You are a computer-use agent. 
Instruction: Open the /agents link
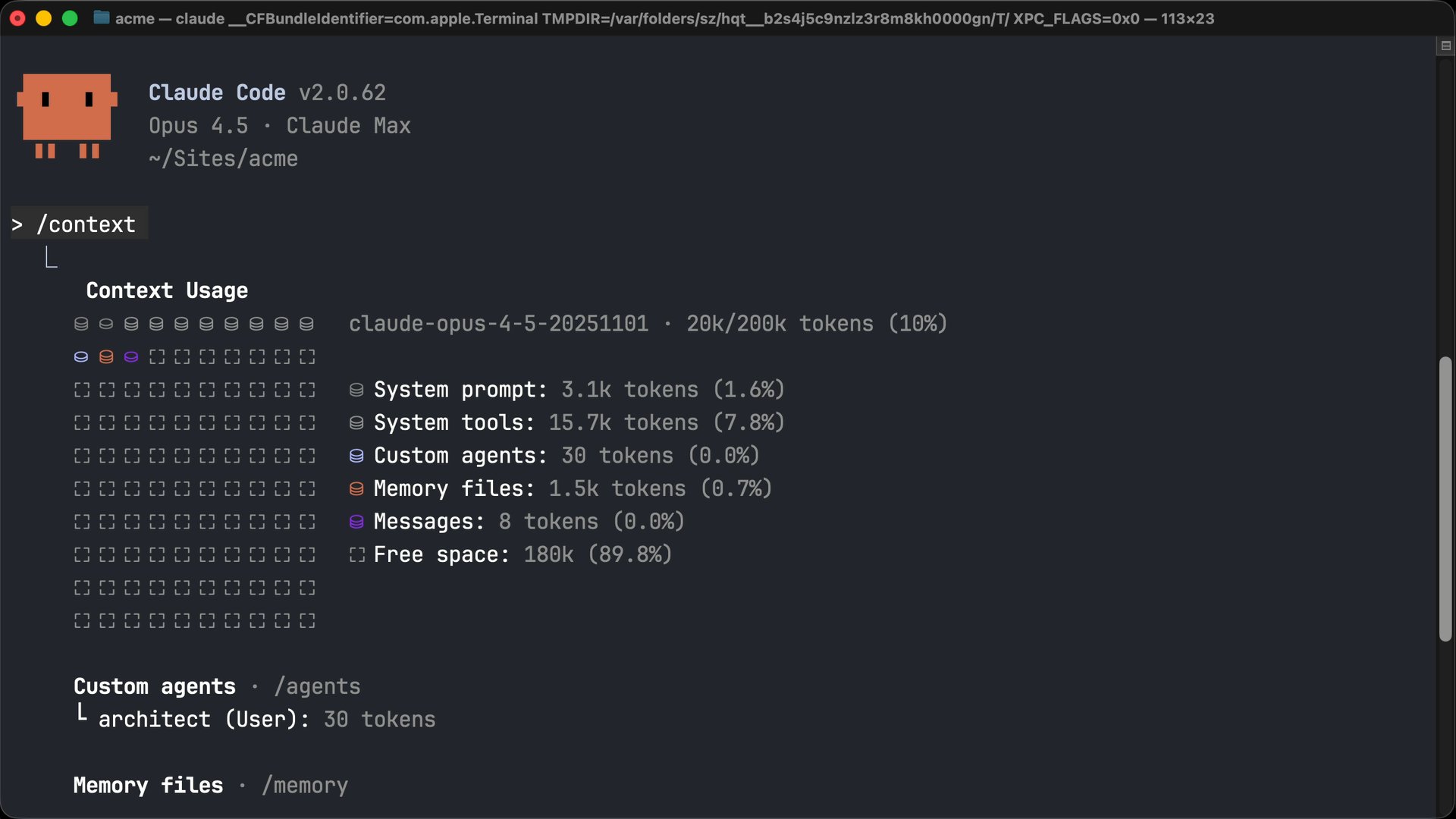(317, 686)
